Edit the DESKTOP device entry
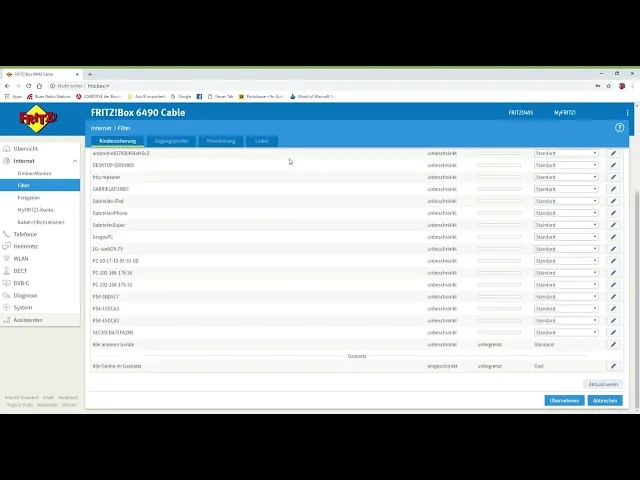The height and width of the screenshot is (480, 640). click(613, 165)
